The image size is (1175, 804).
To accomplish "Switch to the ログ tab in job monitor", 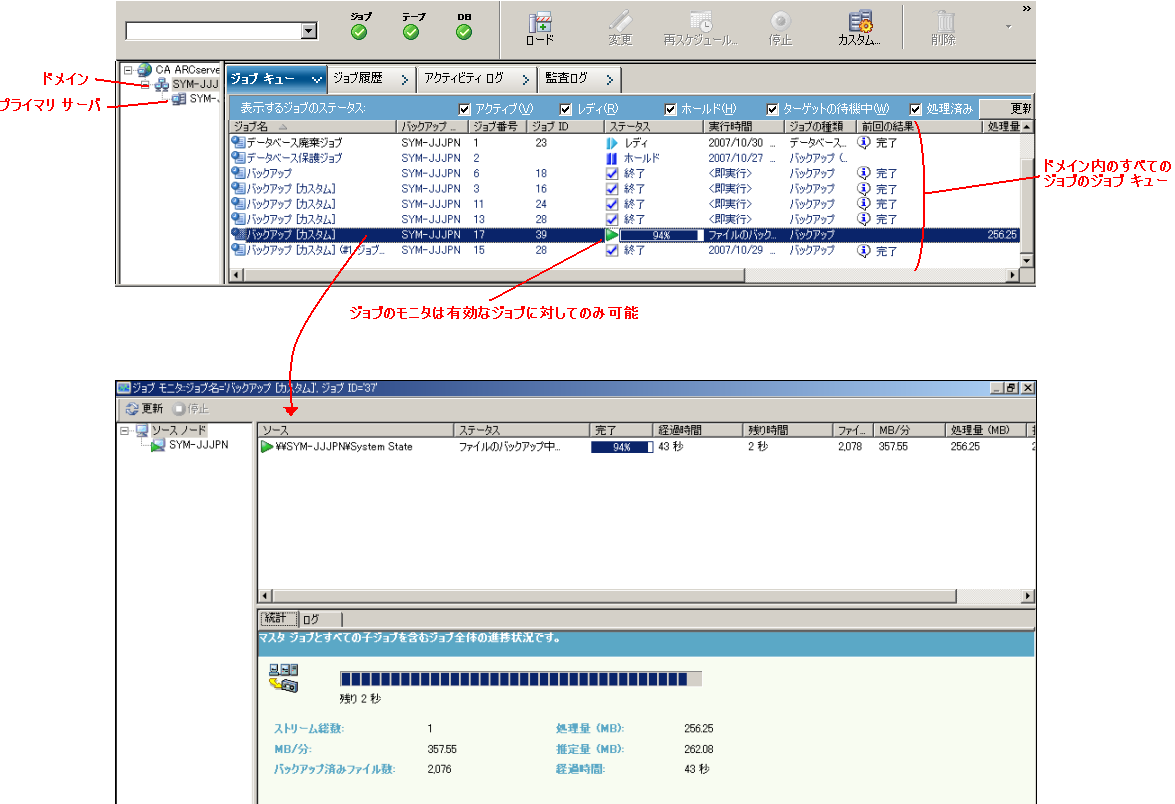I will pyautogui.click(x=311, y=619).
